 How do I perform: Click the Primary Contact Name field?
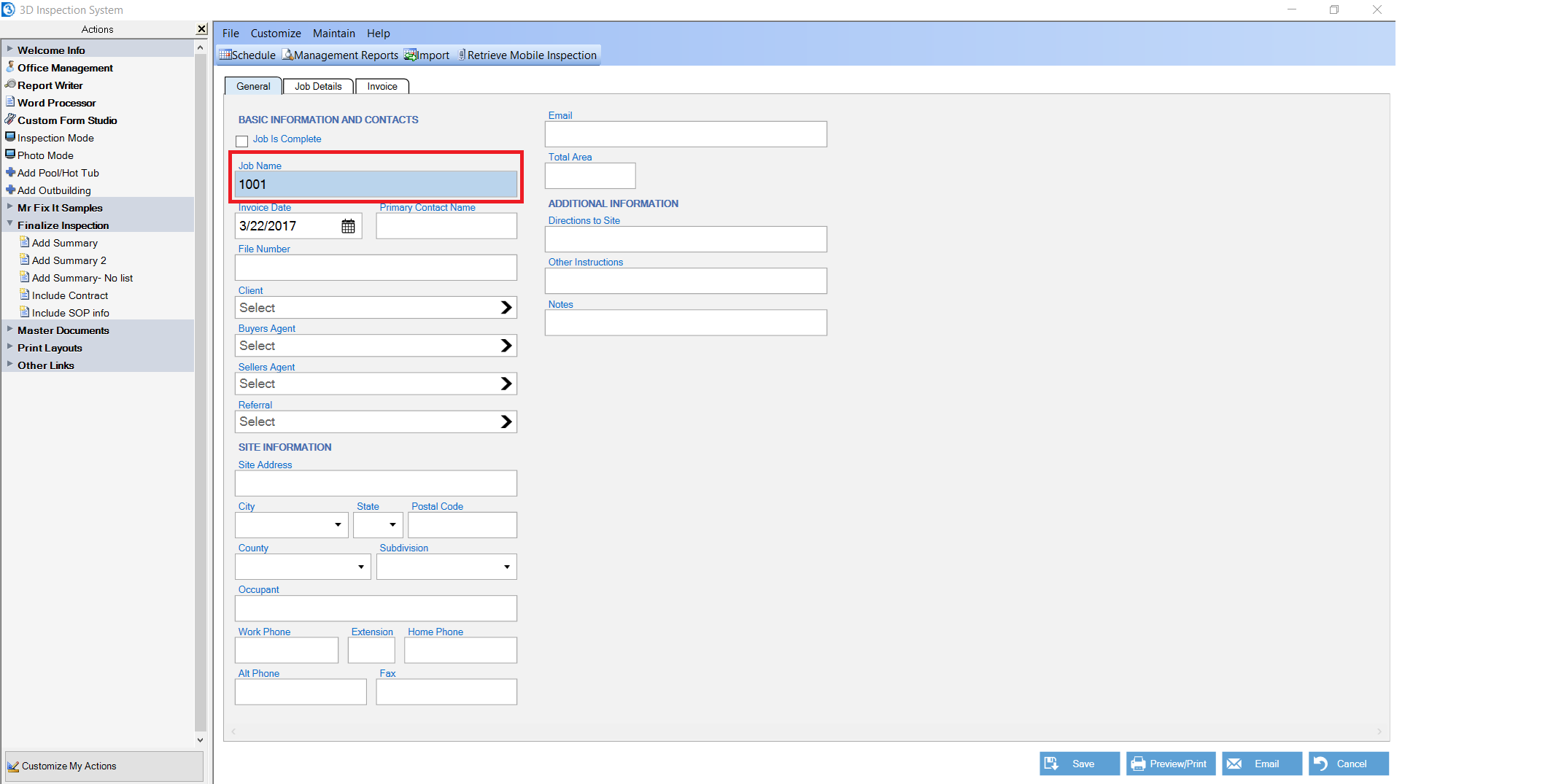pos(446,226)
